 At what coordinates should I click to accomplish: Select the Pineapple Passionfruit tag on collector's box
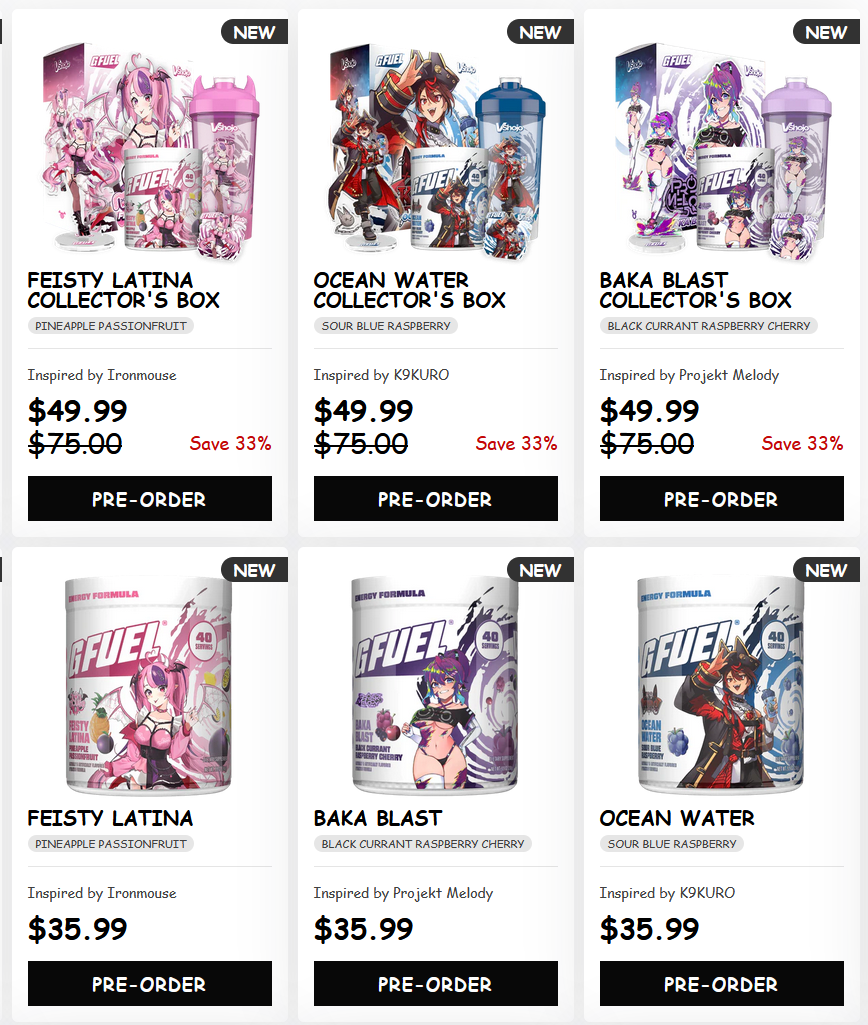(x=110, y=326)
